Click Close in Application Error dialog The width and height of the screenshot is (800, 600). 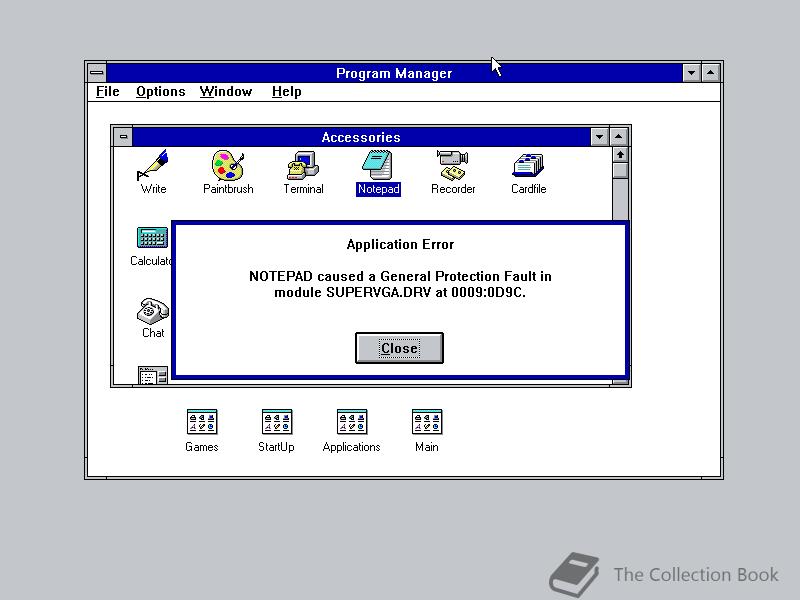pyautogui.click(x=399, y=348)
